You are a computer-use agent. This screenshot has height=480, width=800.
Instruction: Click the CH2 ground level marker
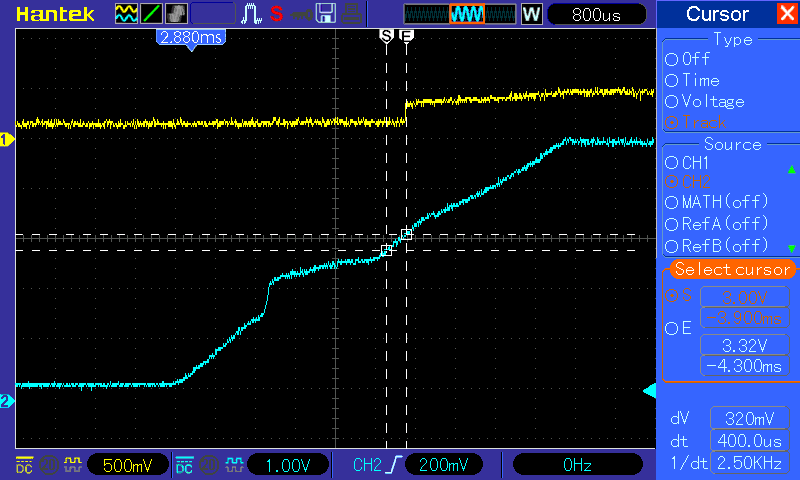pos(7,401)
